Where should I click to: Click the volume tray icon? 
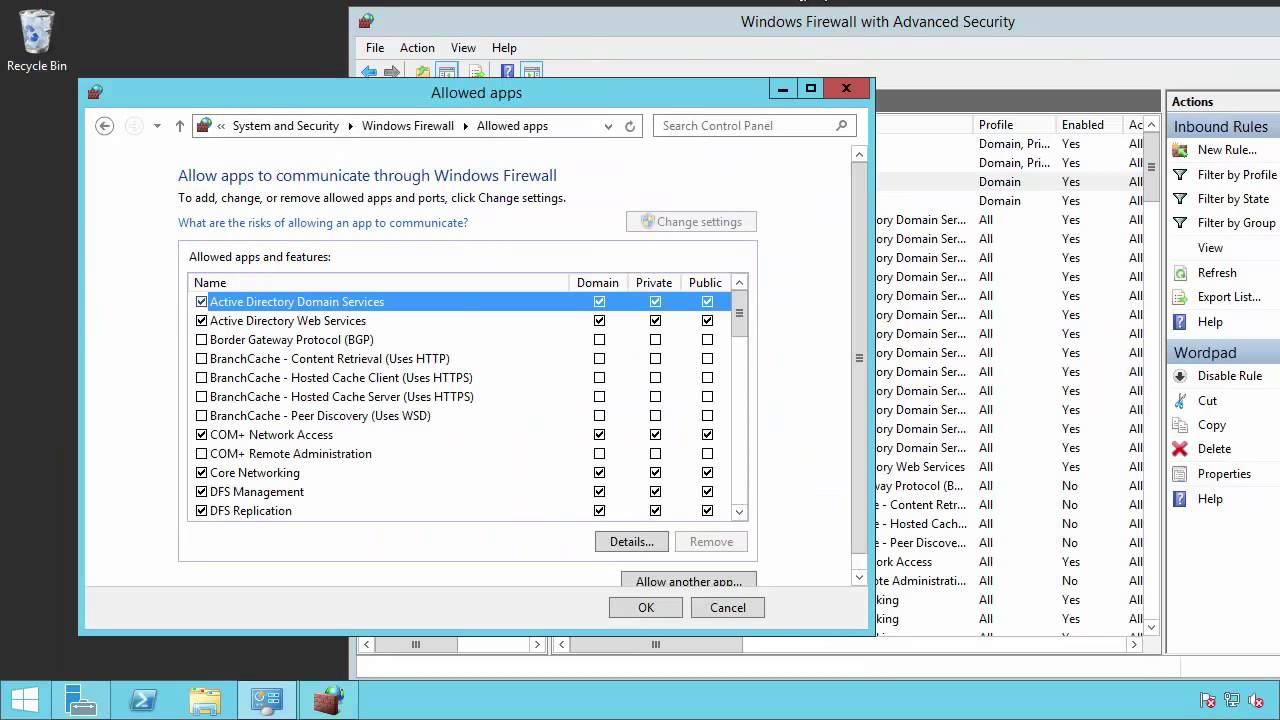pyautogui.click(x=1256, y=701)
